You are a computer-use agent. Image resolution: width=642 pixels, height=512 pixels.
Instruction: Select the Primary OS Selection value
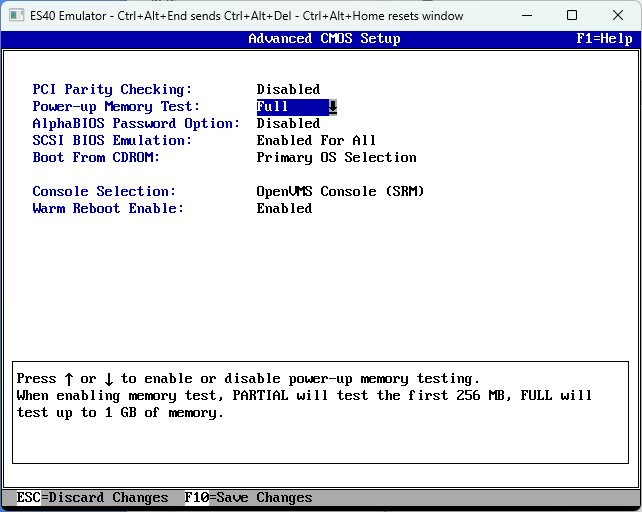336,158
